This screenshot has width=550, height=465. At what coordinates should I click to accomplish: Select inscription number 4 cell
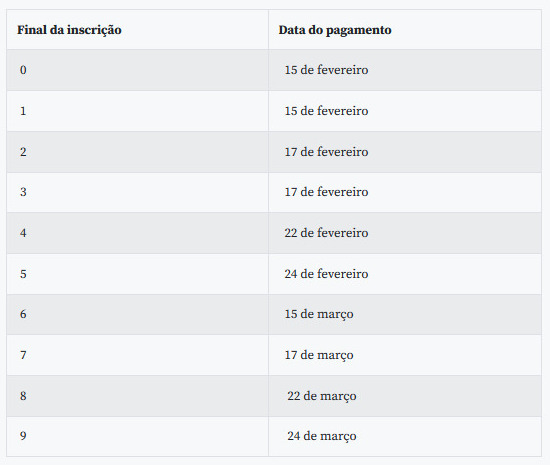pos(138,233)
